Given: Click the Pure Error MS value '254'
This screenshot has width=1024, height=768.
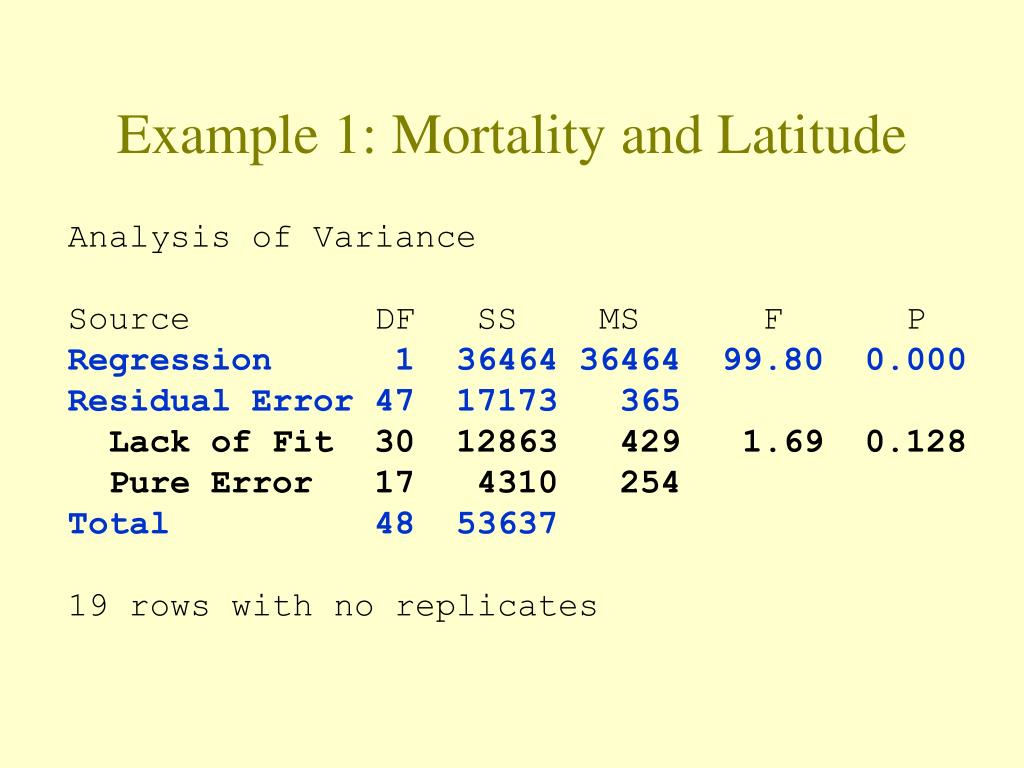Looking at the screenshot, I should coord(650,483).
